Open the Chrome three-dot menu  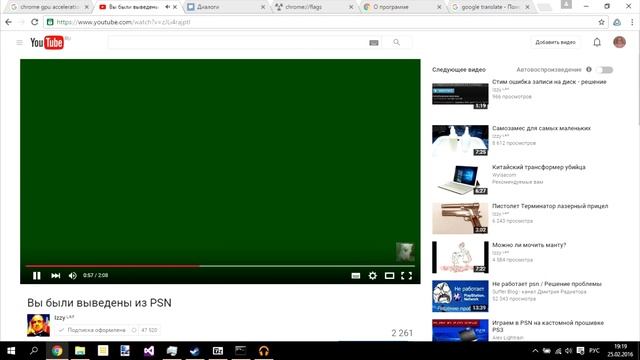pyautogui.click(x=632, y=22)
